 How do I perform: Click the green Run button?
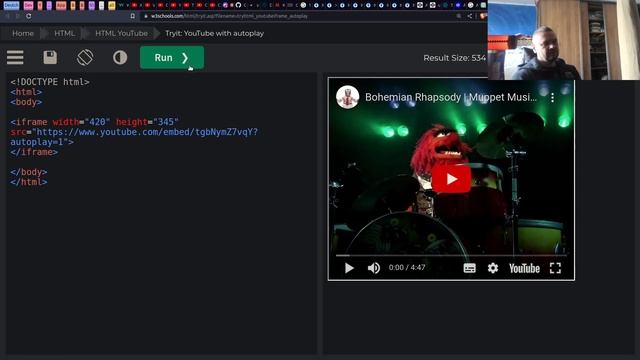pos(172,58)
